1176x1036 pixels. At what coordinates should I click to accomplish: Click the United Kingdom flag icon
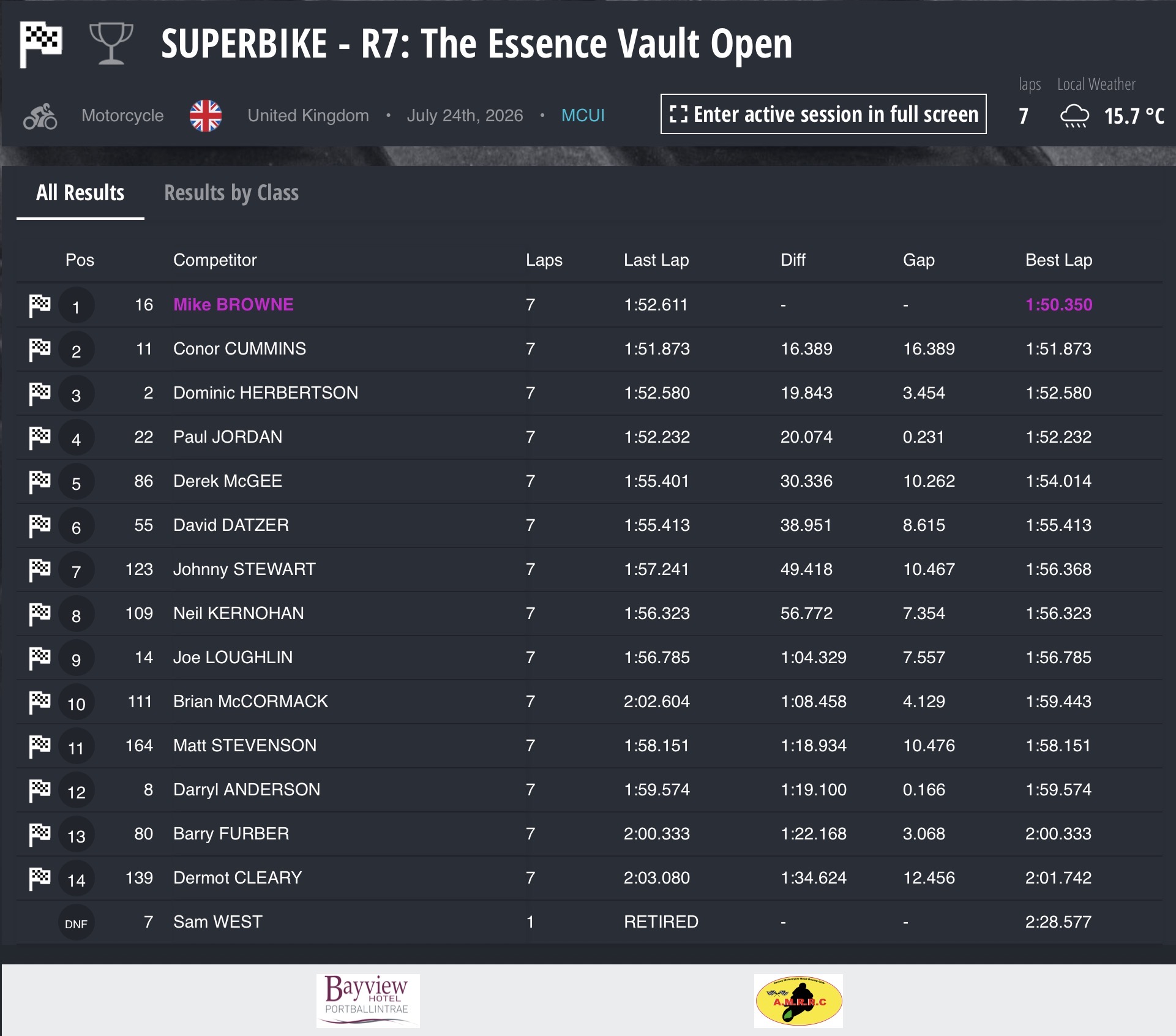click(206, 116)
